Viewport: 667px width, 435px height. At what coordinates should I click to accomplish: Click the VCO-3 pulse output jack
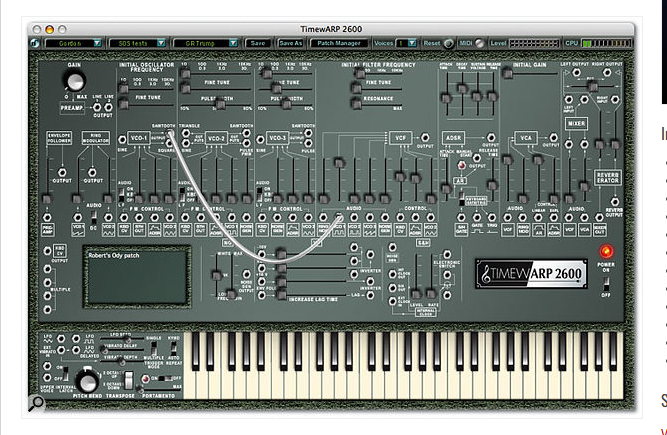pos(308,144)
